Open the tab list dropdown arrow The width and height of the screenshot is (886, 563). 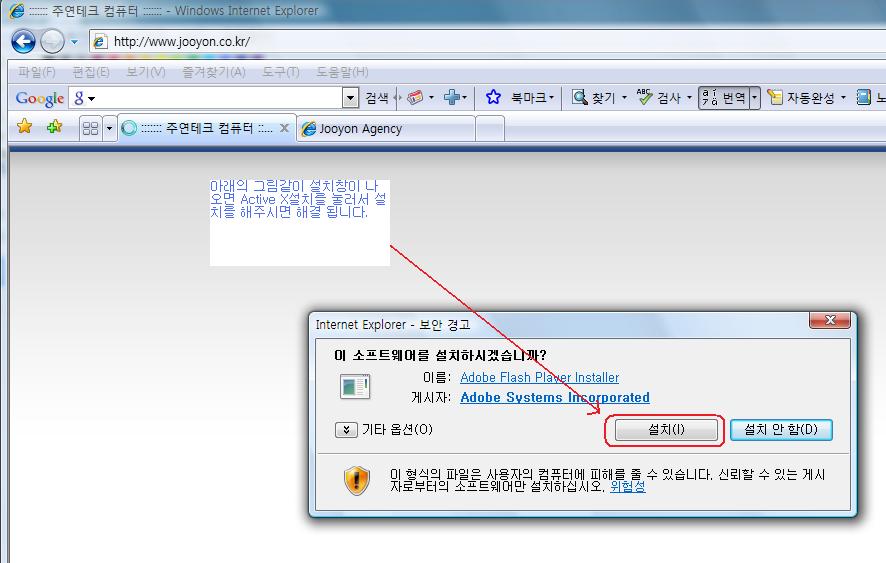110,128
